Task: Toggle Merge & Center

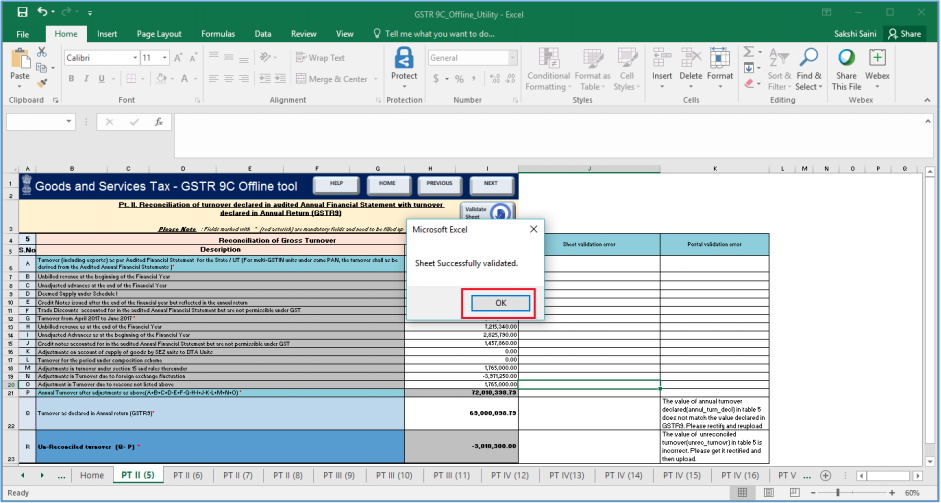Action: (x=332, y=79)
